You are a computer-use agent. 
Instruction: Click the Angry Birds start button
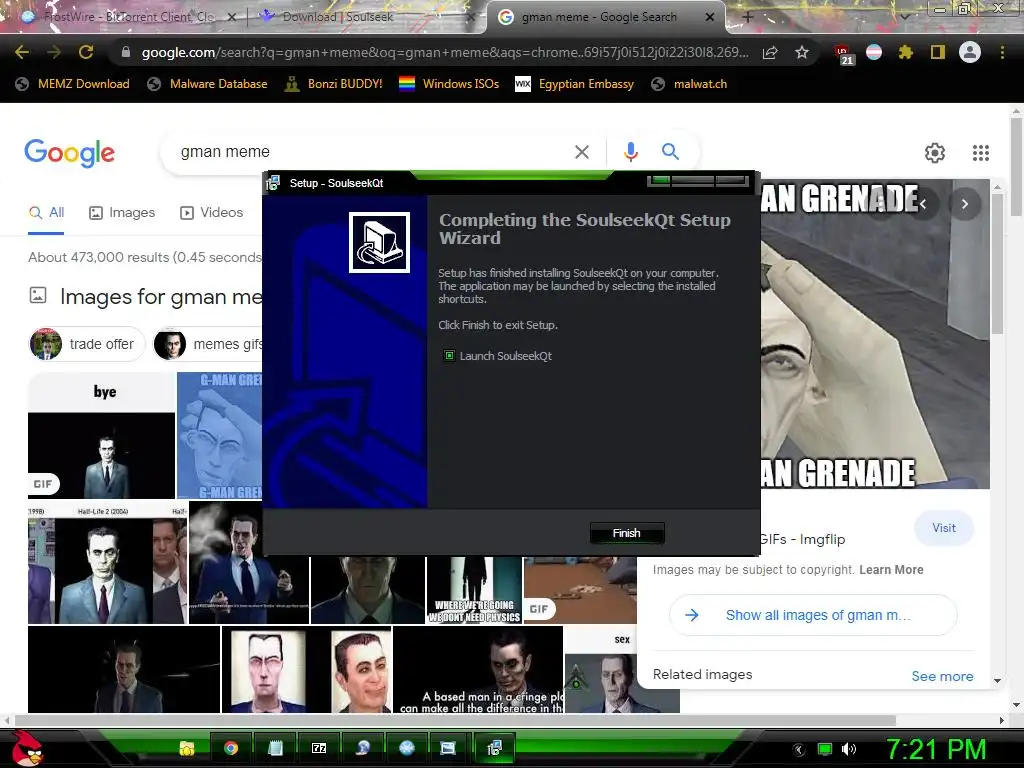click(x=26, y=748)
